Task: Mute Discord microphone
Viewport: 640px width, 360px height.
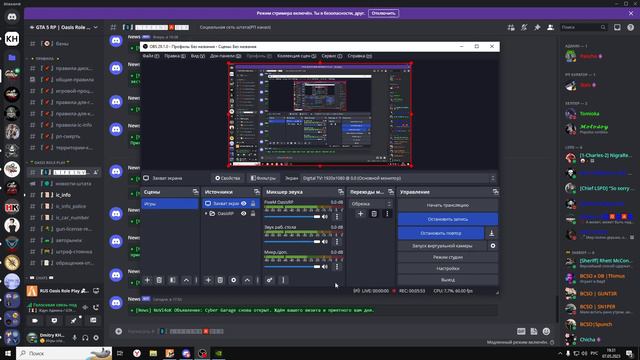Action: click(x=74, y=338)
